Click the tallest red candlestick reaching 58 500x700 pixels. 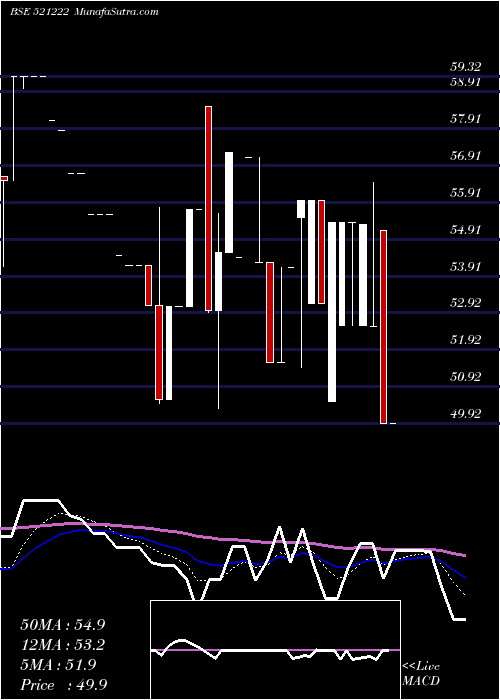click(208, 208)
